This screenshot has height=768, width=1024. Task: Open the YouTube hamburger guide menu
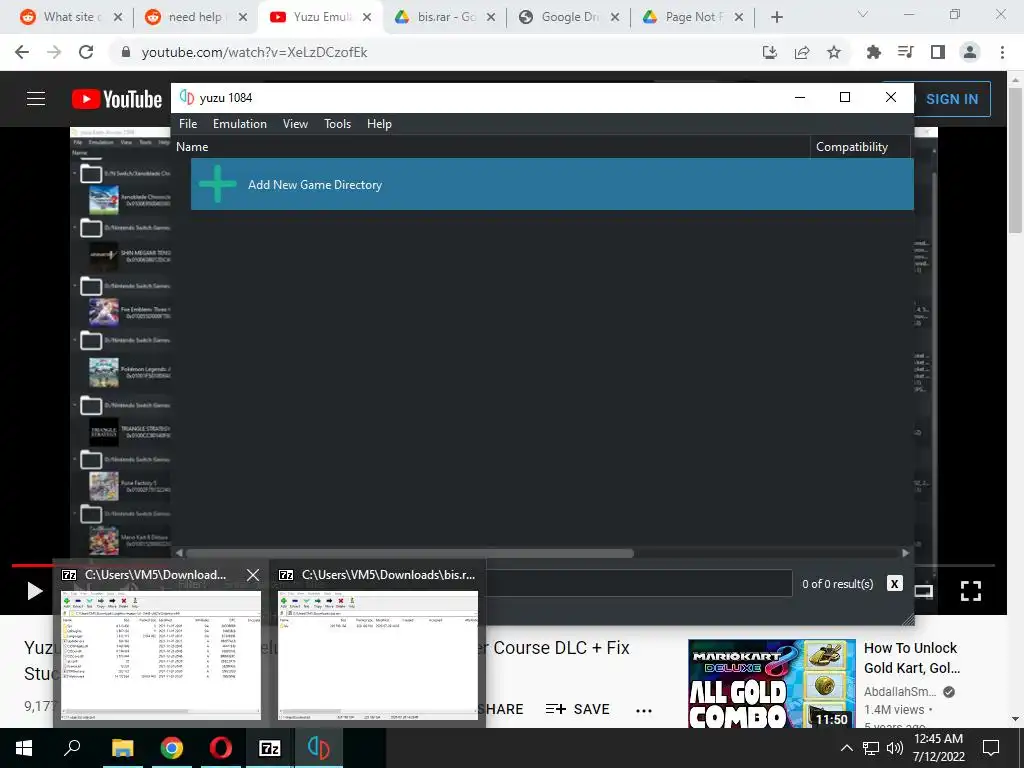click(36, 99)
